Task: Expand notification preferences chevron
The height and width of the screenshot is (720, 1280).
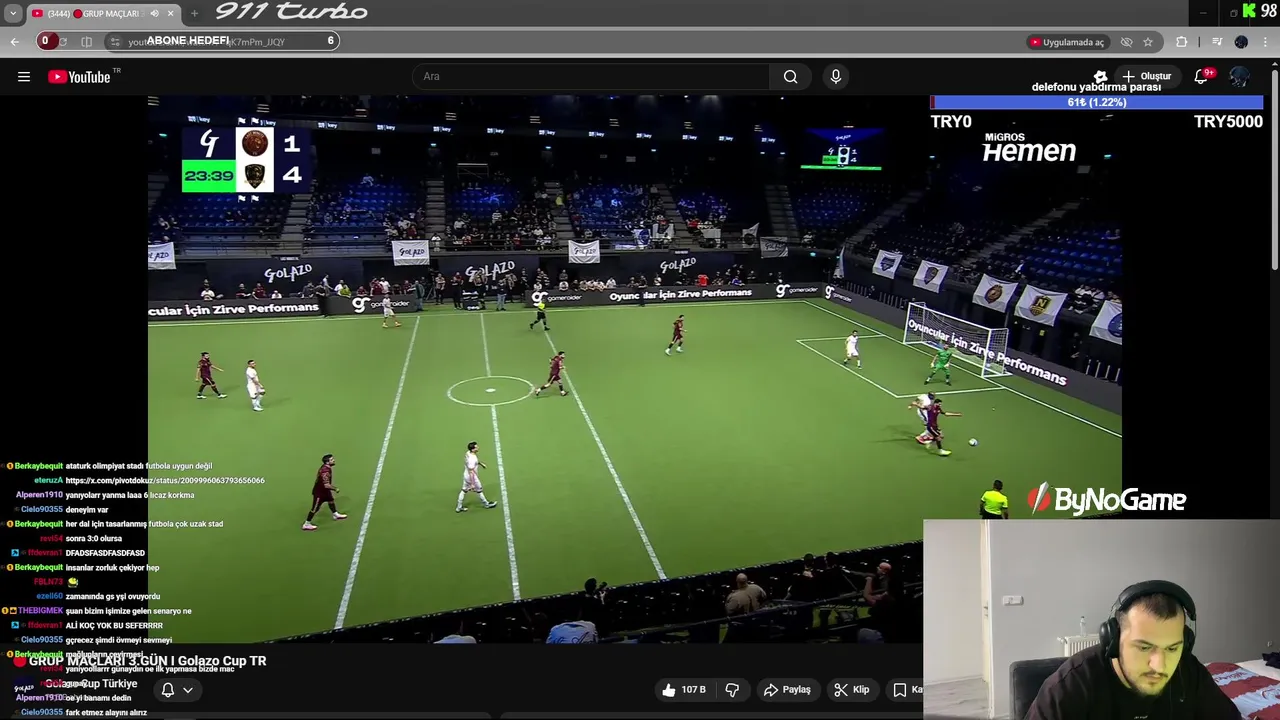Action: (187, 690)
